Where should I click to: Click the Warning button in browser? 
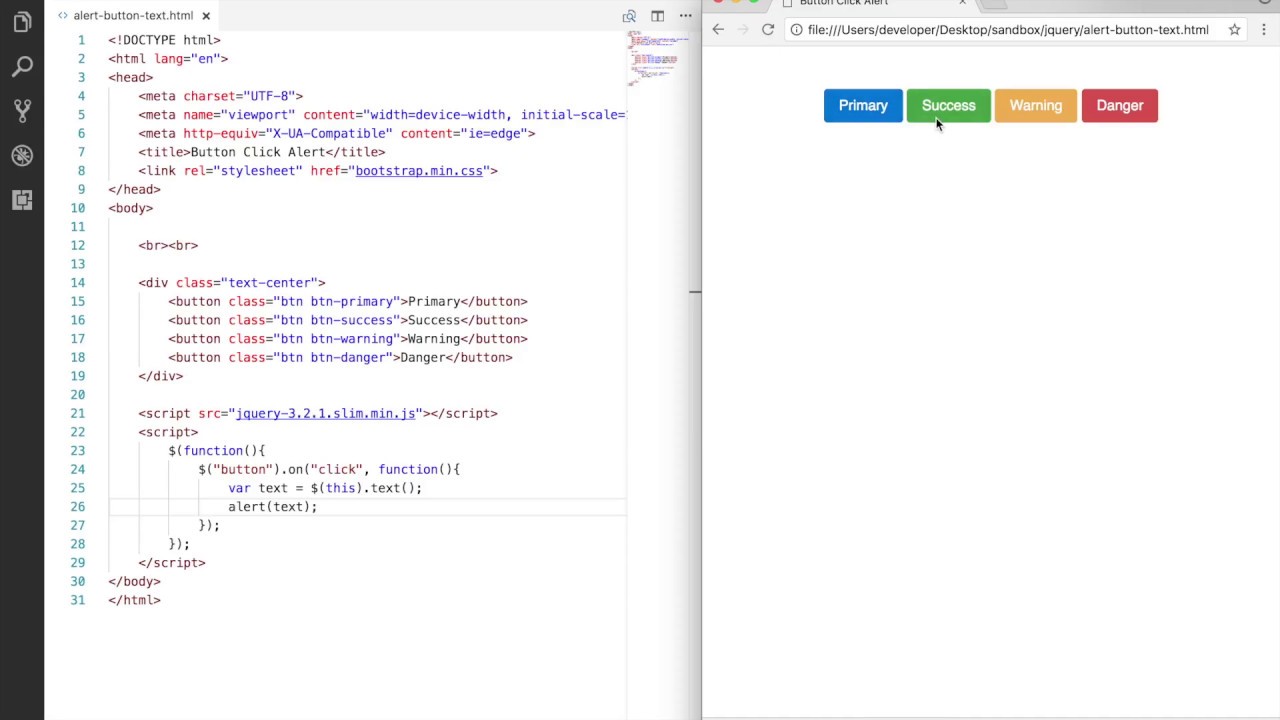click(1036, 106)
